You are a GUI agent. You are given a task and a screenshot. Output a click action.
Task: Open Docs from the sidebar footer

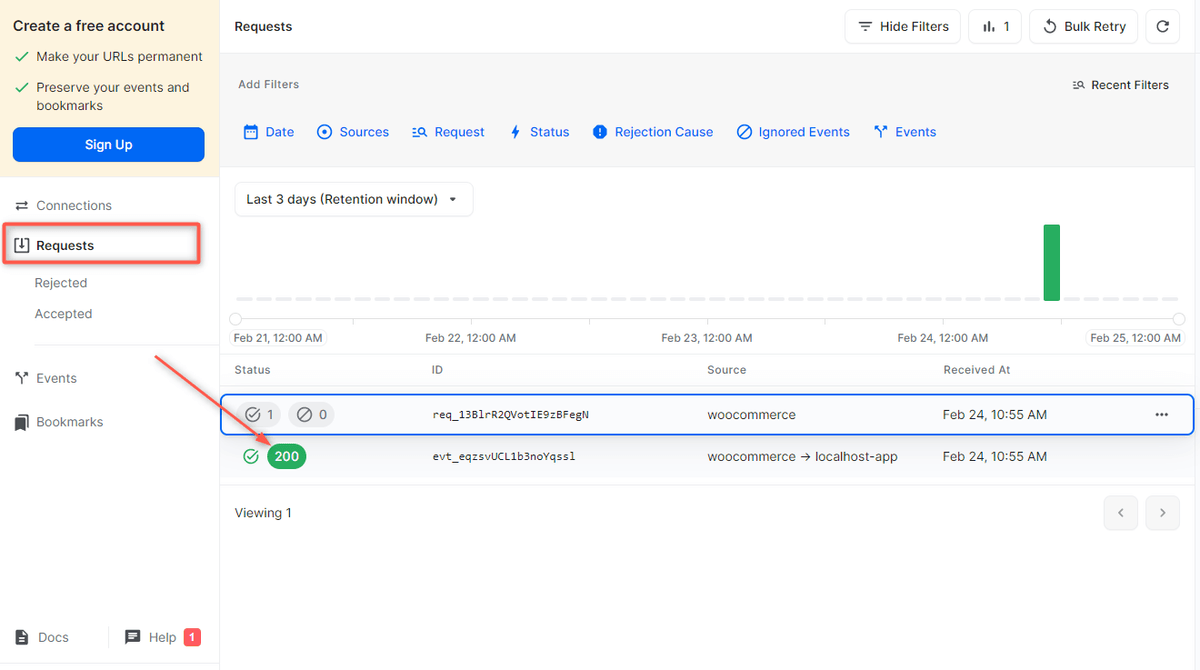click(x=42, y=637)
